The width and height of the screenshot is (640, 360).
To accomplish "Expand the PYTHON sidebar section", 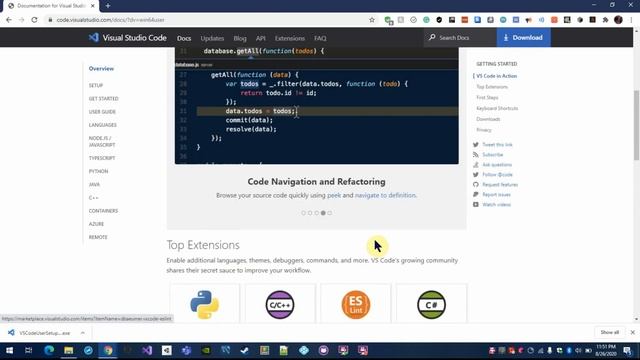I will (98, 171).
